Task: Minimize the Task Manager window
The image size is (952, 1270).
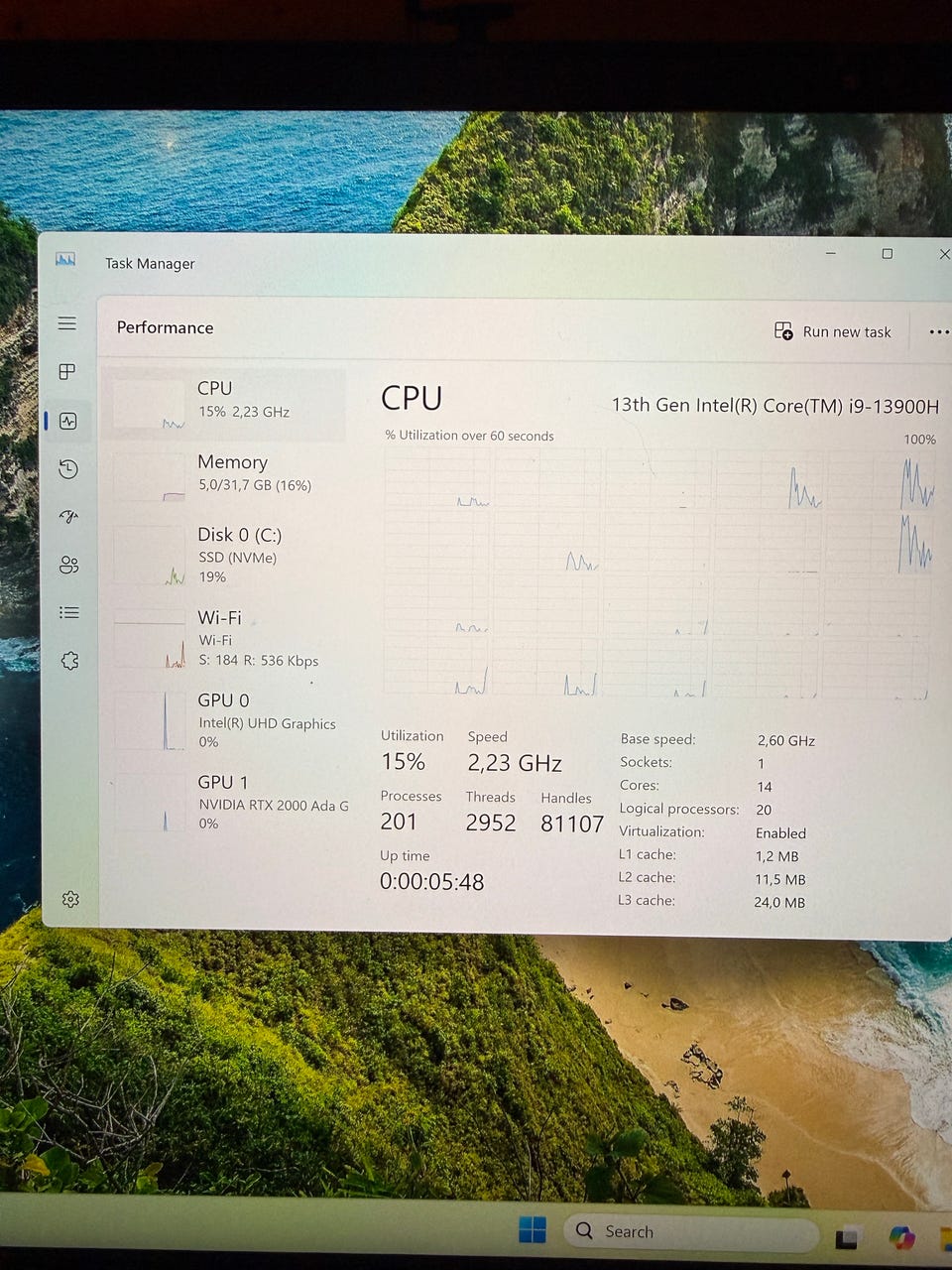Action: [831, 254]
